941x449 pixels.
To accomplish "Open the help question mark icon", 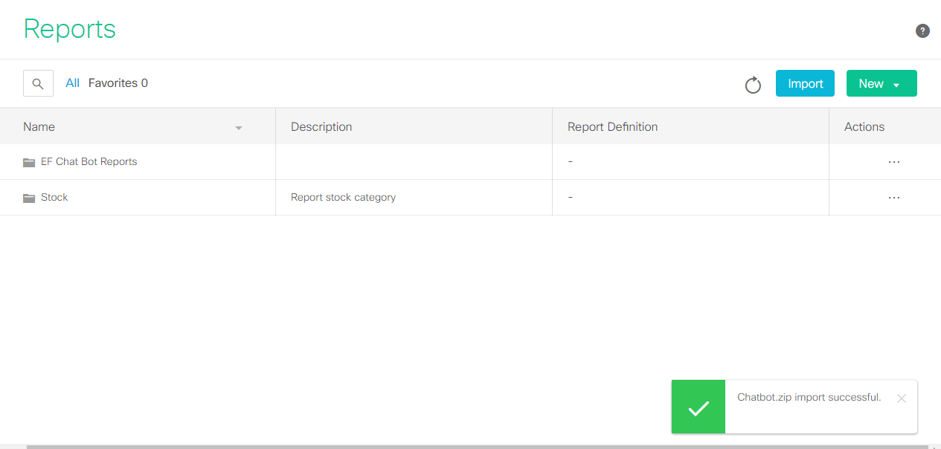I will pyautogui.click(x=922, y=31).
